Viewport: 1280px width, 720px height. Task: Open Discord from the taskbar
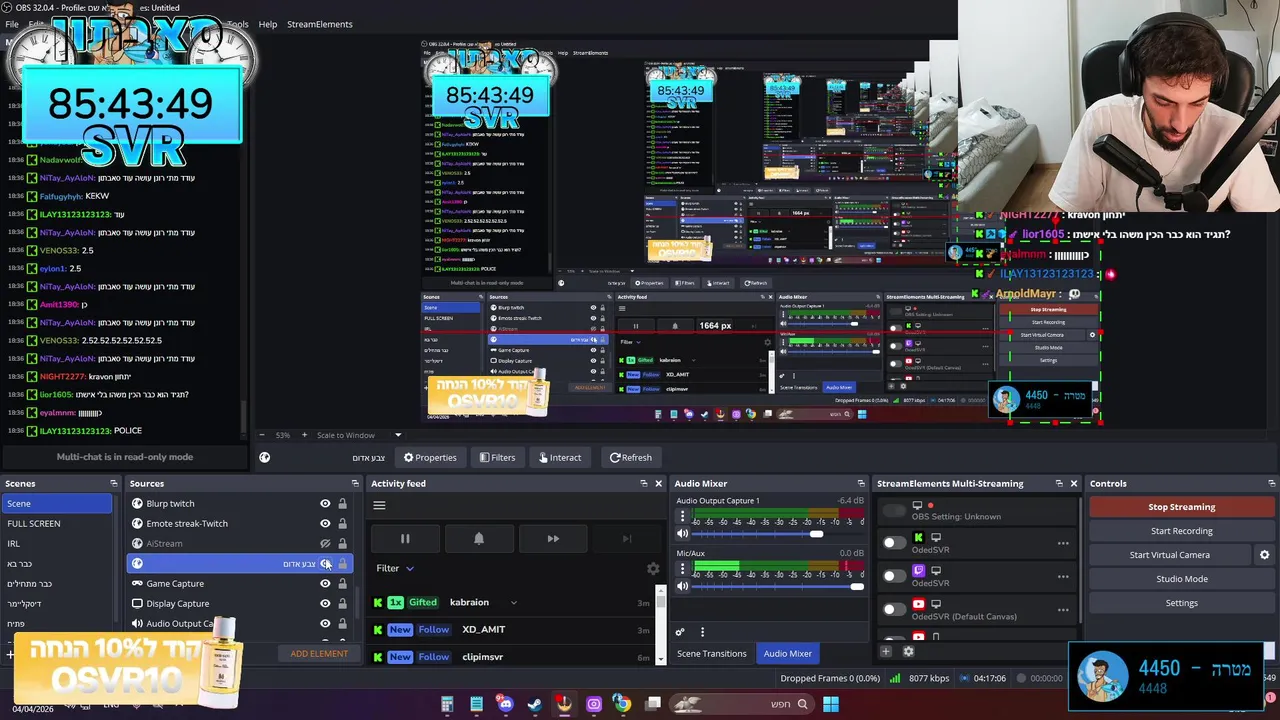(505, 704)
